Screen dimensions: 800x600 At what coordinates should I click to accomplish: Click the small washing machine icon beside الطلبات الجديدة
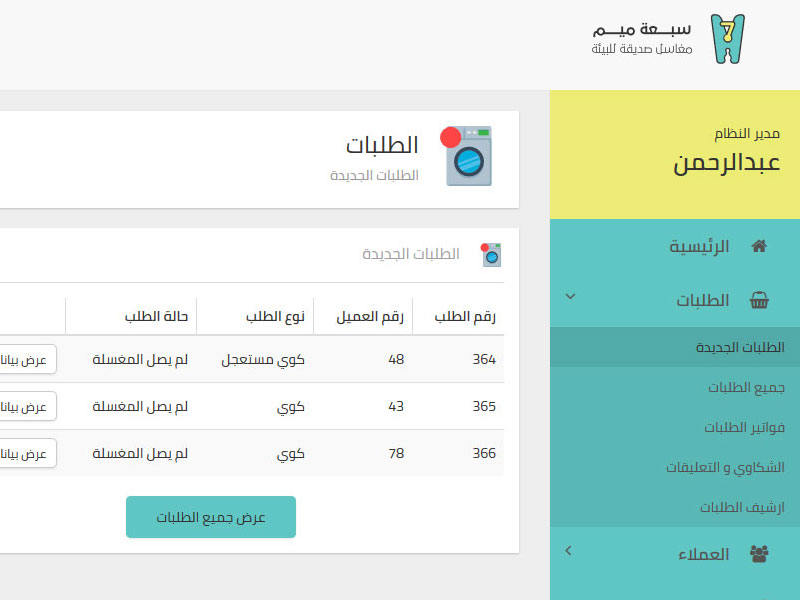491,255
